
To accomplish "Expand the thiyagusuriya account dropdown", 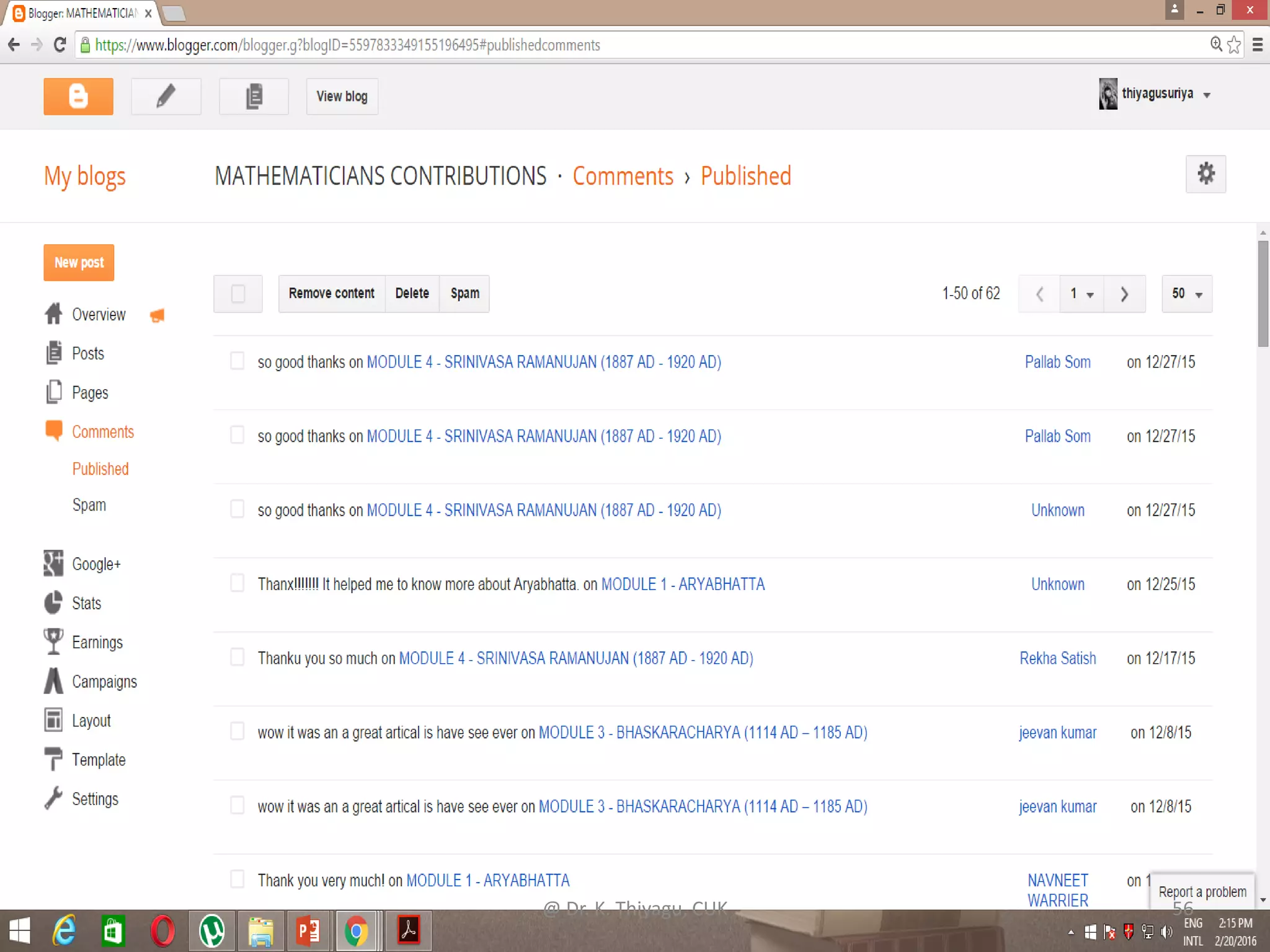I will (1207, 95).
